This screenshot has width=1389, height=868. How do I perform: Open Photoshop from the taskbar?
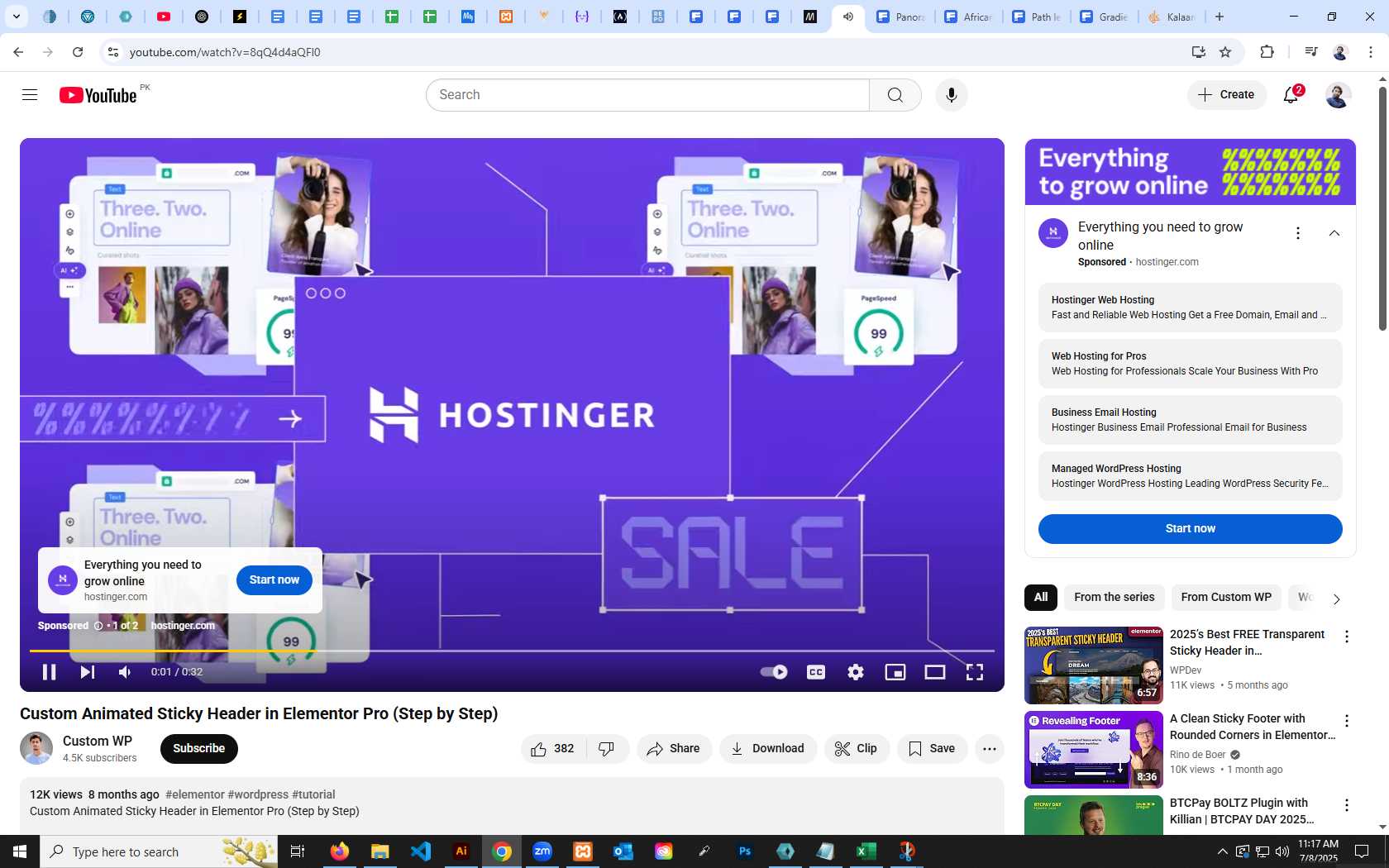click(745, 851)
